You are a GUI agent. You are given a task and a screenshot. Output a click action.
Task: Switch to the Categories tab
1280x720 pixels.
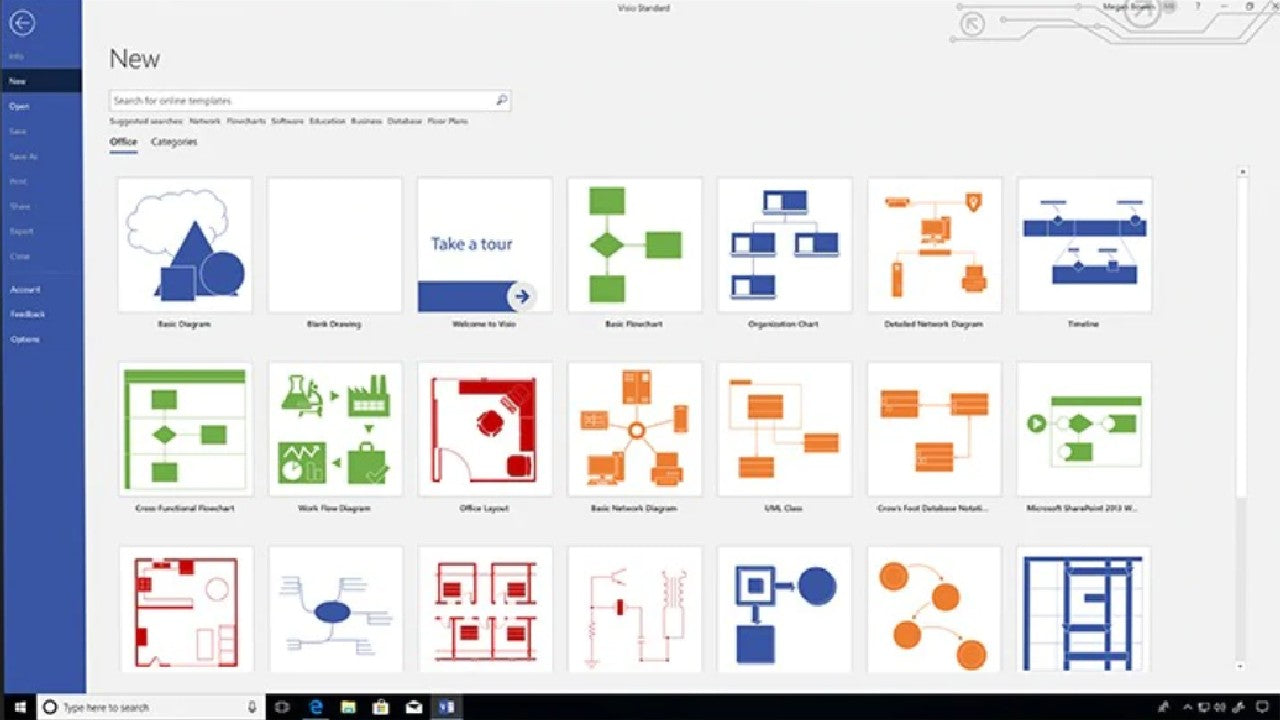pyautogui.click(x=174, y=142)
